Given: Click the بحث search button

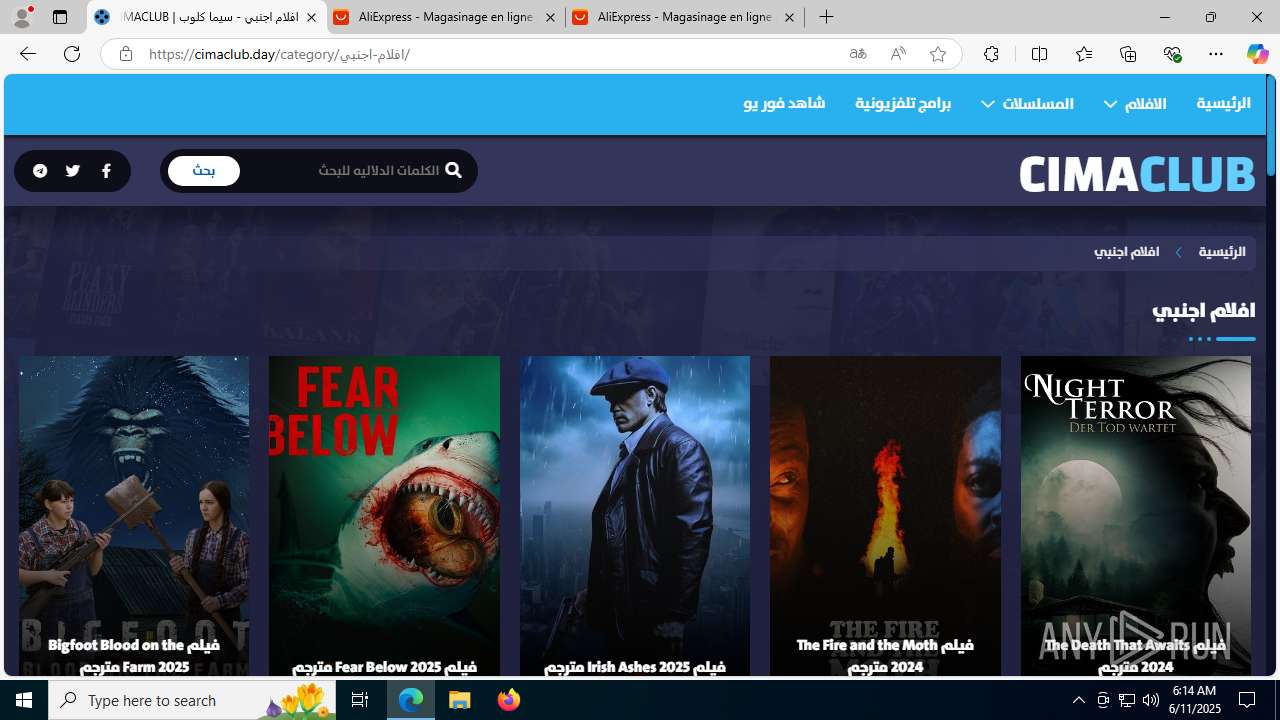Looking at the screenshot, I should 204,171.
